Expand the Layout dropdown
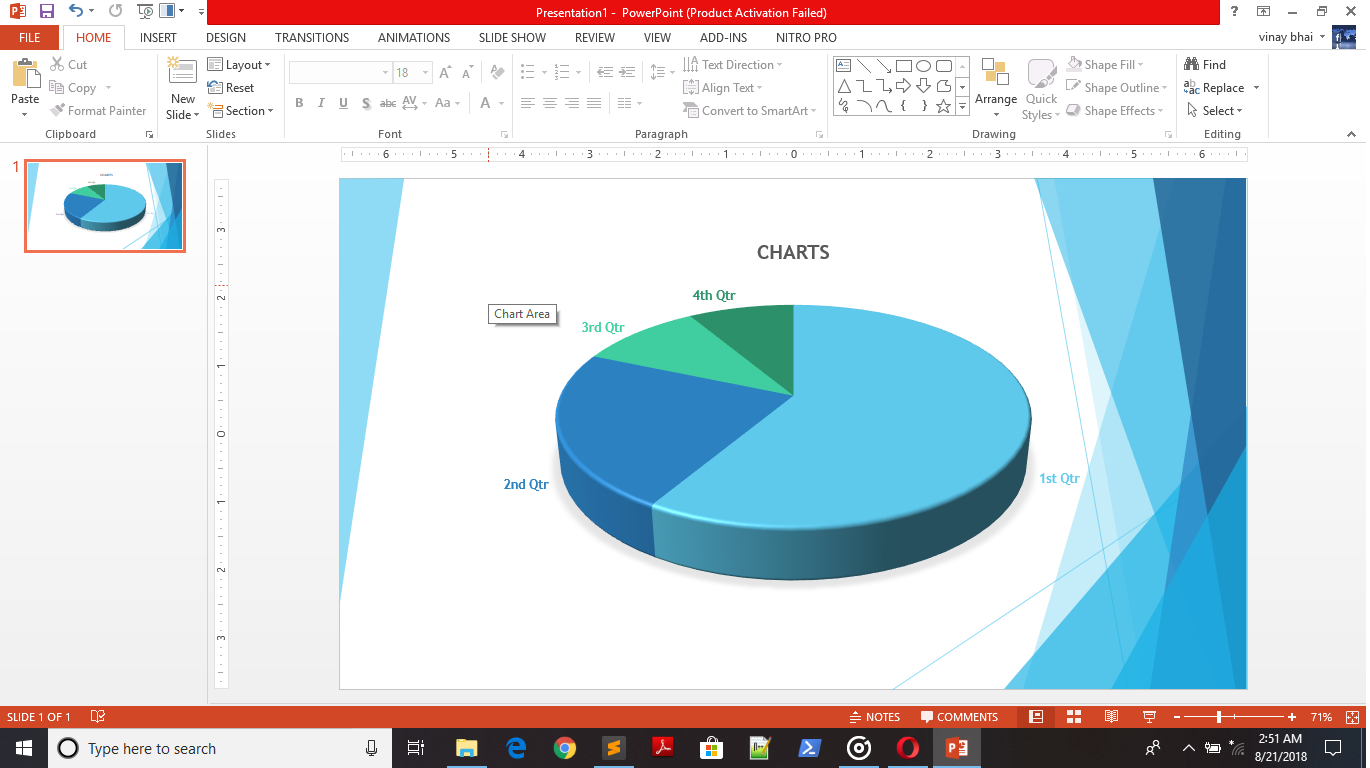 pos(240,65)
